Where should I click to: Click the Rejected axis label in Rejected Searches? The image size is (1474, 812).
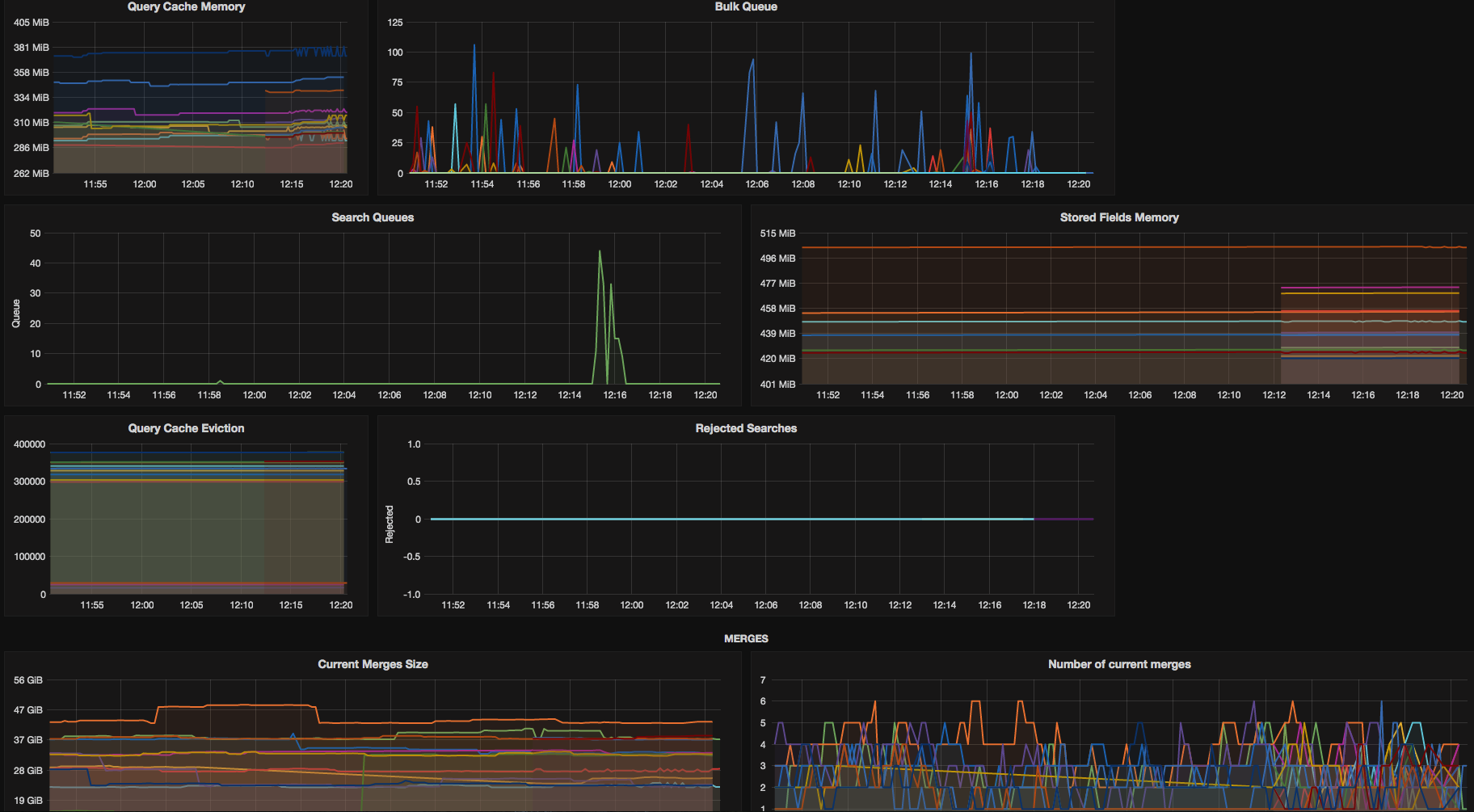(390, 524)
